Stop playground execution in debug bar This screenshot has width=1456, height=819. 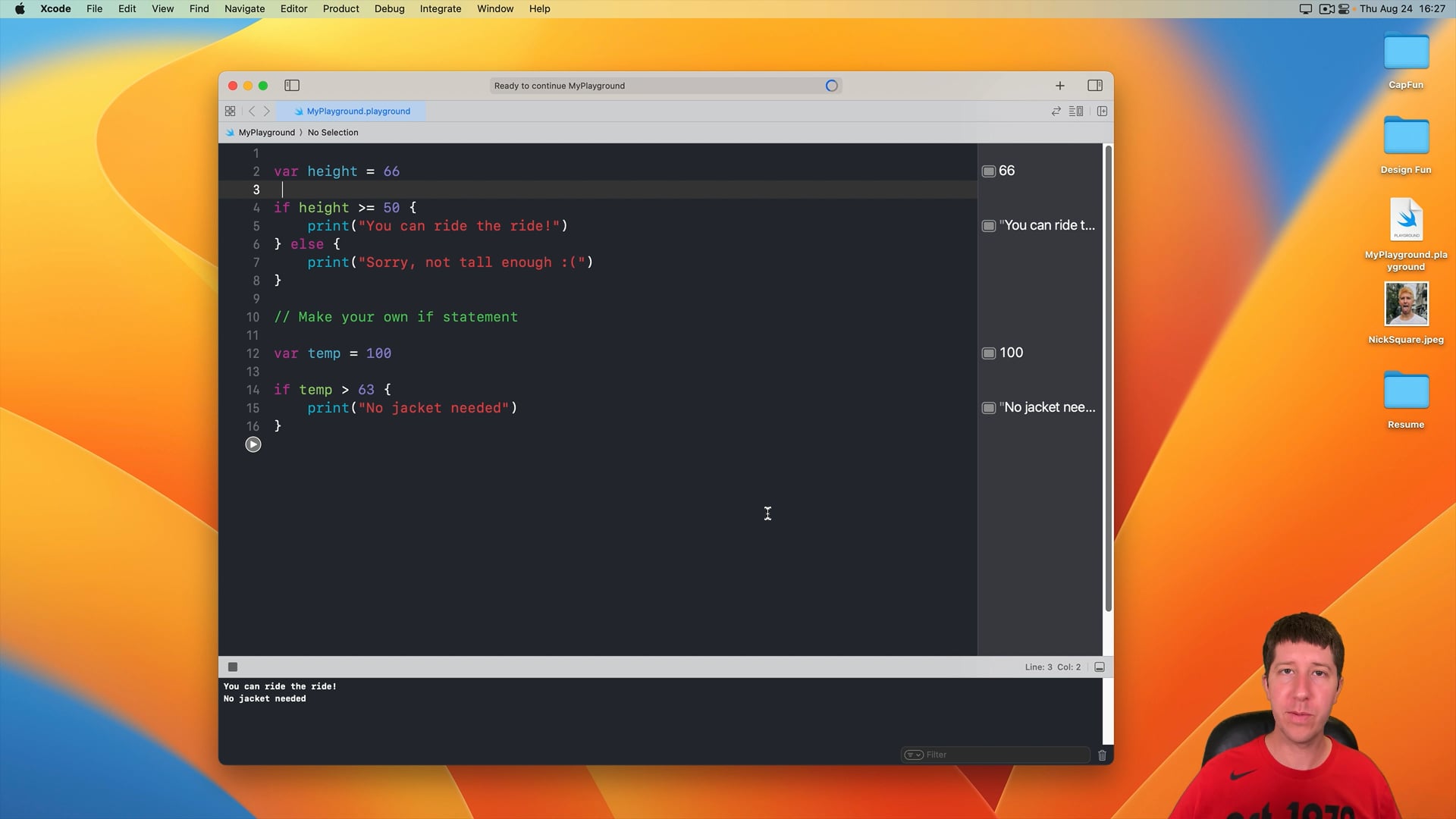click(x=233, y=667)
